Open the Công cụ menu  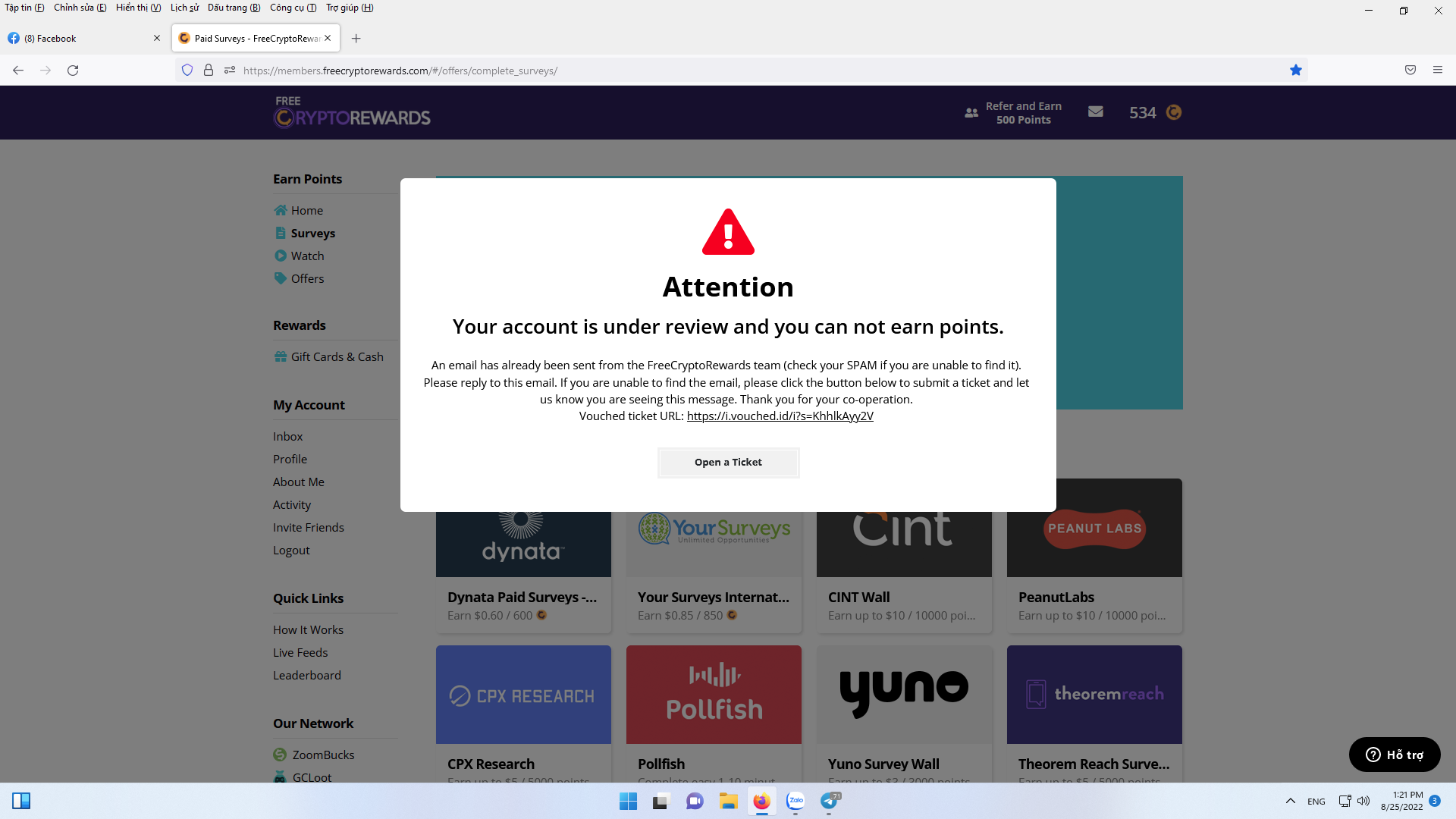coord(293,8)
